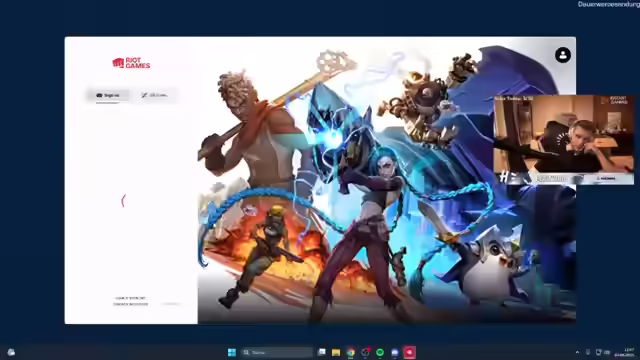Open Spotify from the taskbar
640x360 pixels.
[x=380, y=352]
